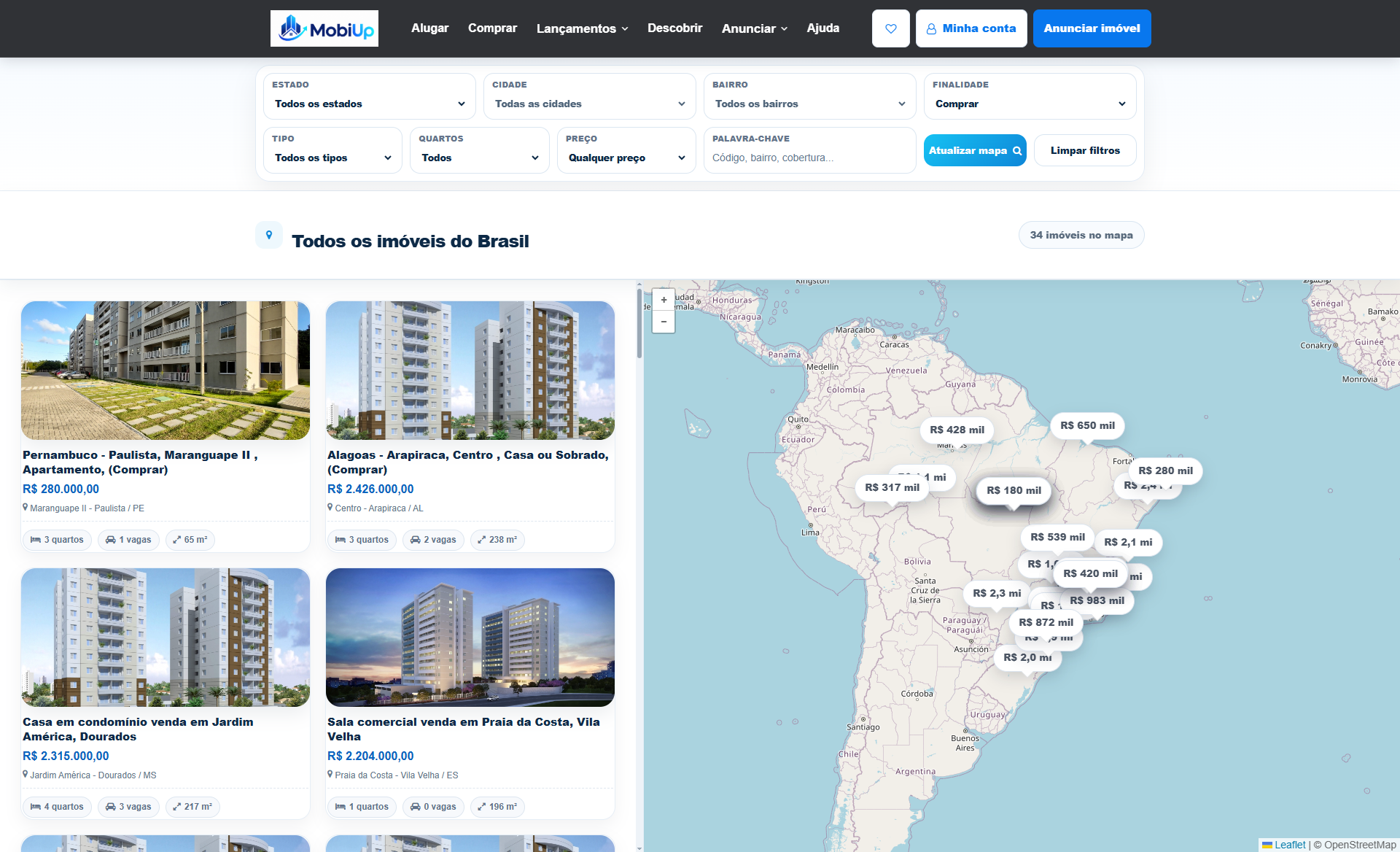Open Ajuda in the navigation
1400x852 pixels.
[x=822, y=28]
